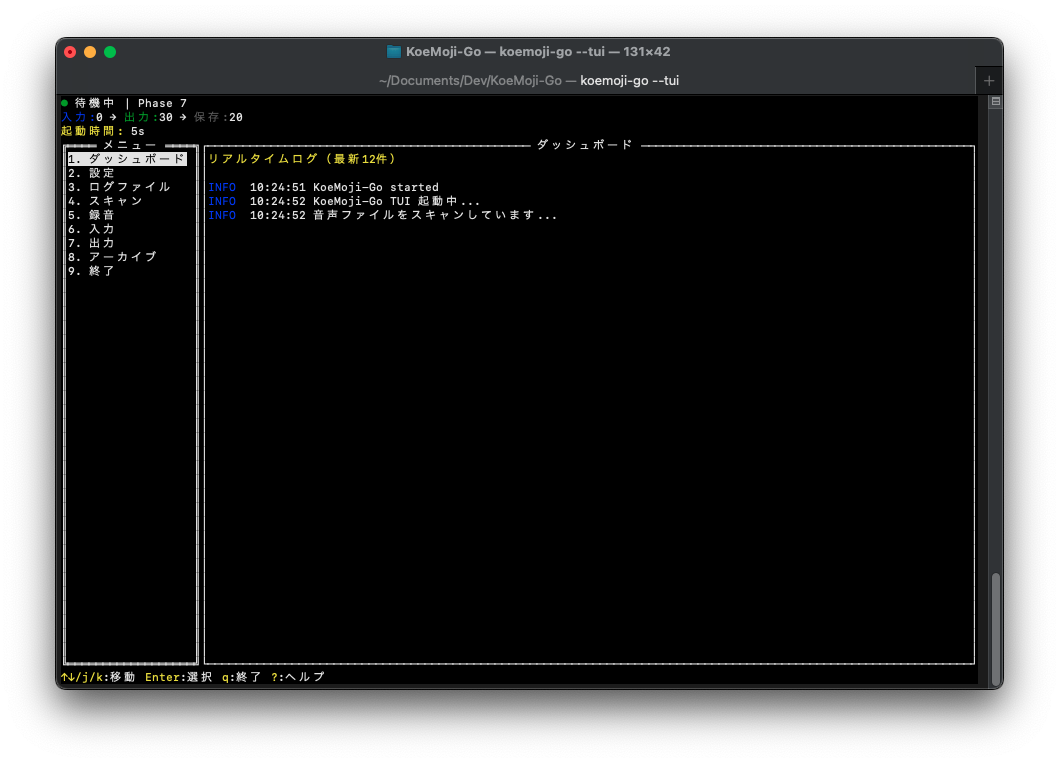Pick the 5. 録音 menu entry

coord(92,215)
